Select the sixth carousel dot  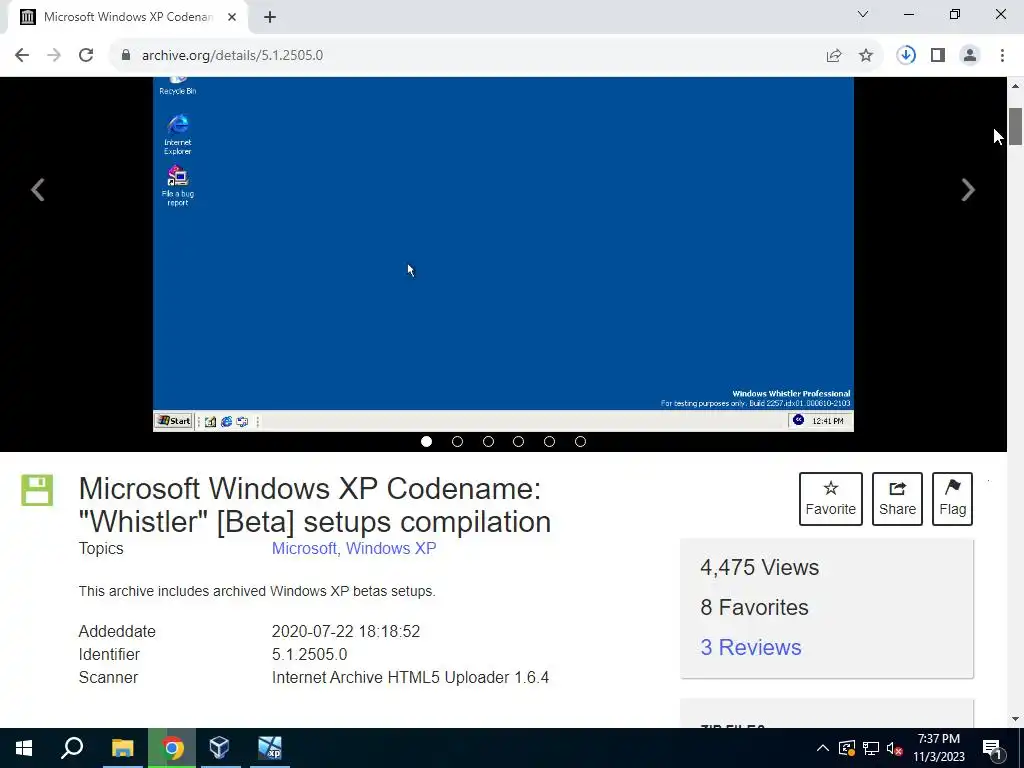580,442
